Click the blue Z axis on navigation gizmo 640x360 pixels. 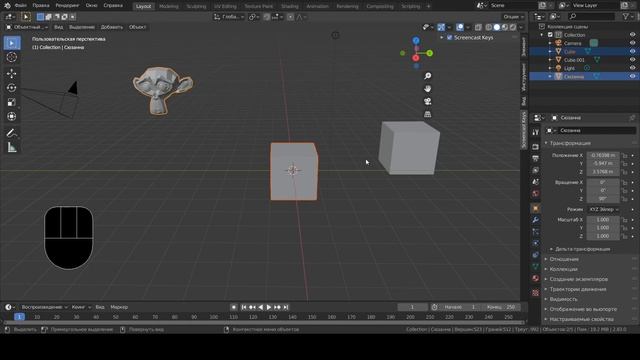coord(416,40)
